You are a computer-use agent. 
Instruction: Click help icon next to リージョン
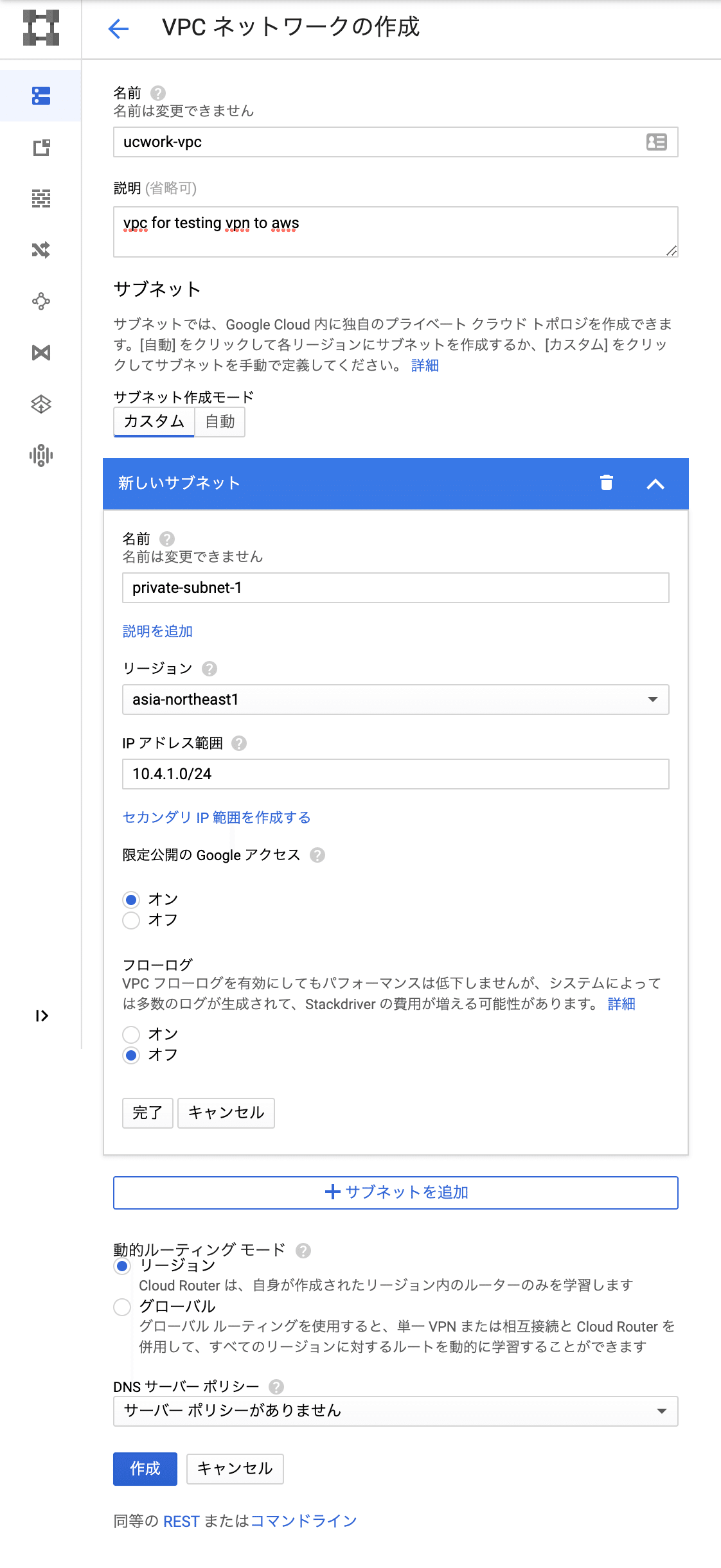coord(209,669)
